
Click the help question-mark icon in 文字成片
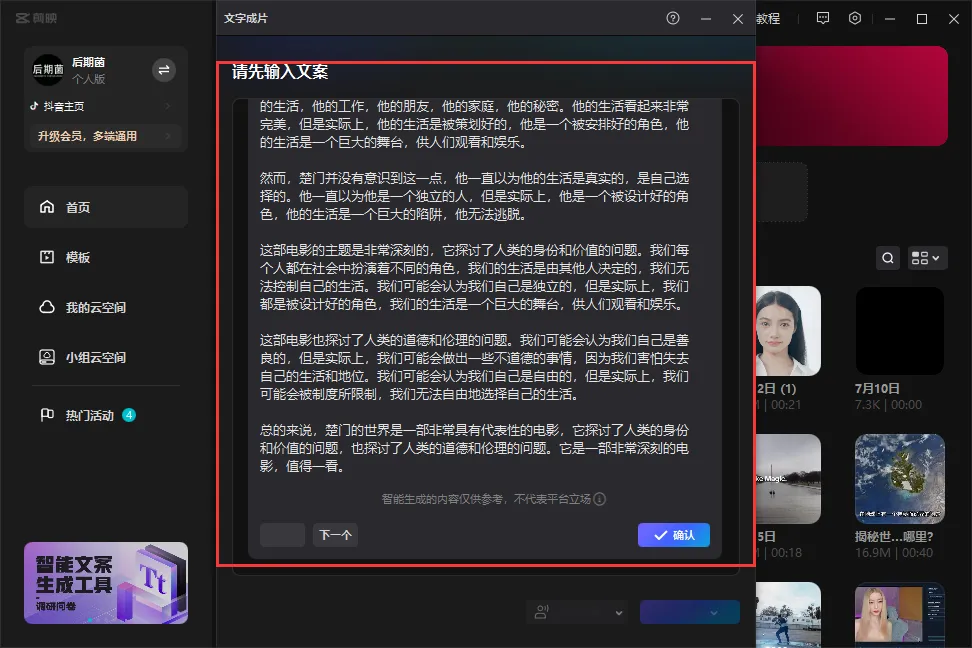[x=673, y=19]
